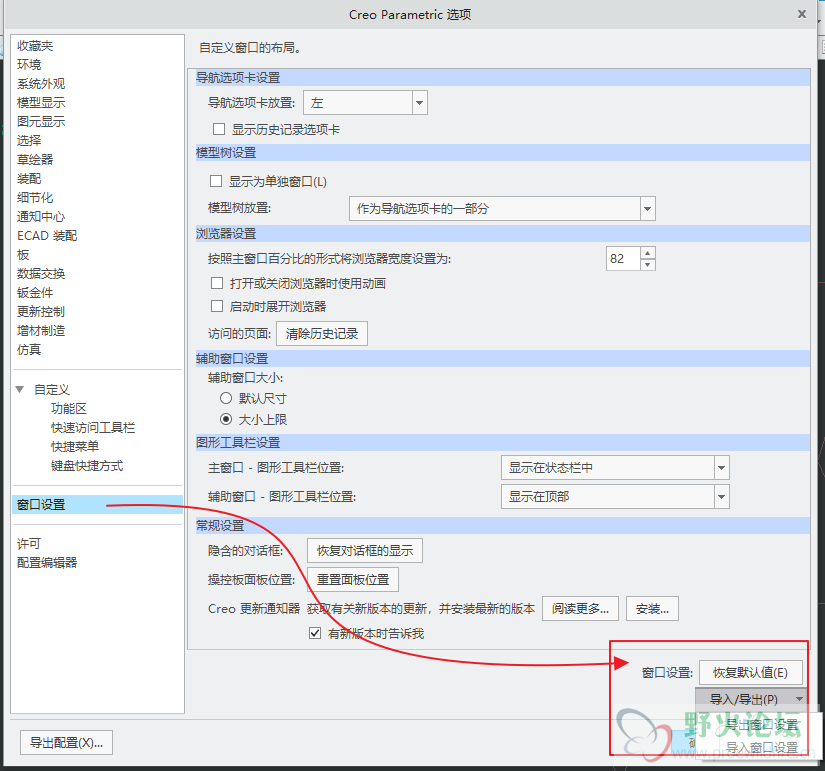
Task: Open 主窗口 图形工具栏位置 dropdown
Action: (x=615, y=467)
